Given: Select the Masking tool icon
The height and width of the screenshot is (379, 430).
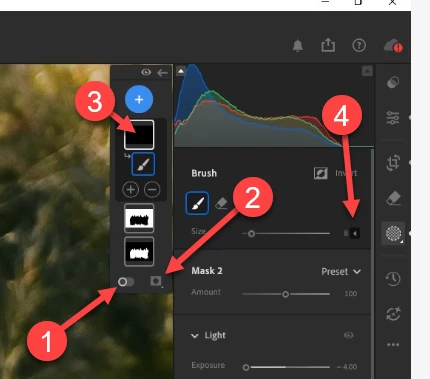Looking at the screenshot, I should click(x=393, y=233).
